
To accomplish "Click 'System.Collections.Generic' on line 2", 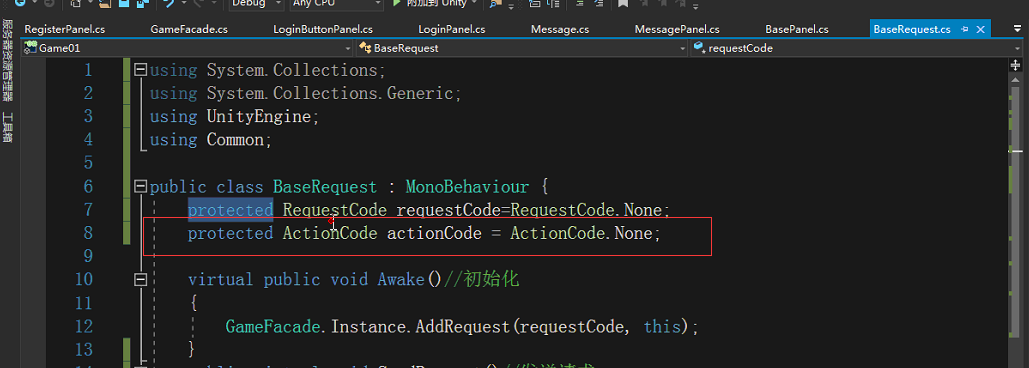I will pyautogui.click(x=330, y=93).
